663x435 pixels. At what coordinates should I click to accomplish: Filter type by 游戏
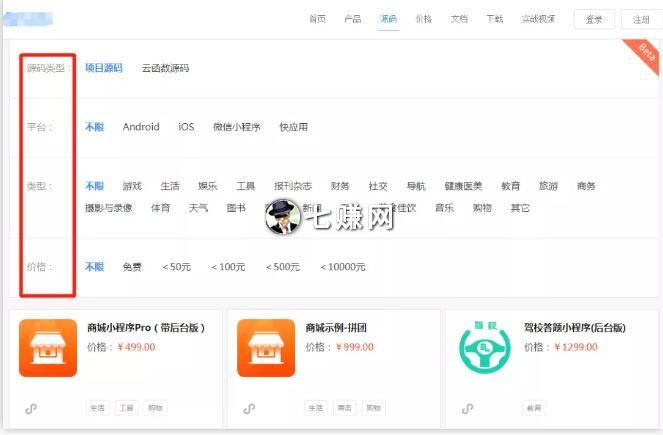tap(132, 186)
